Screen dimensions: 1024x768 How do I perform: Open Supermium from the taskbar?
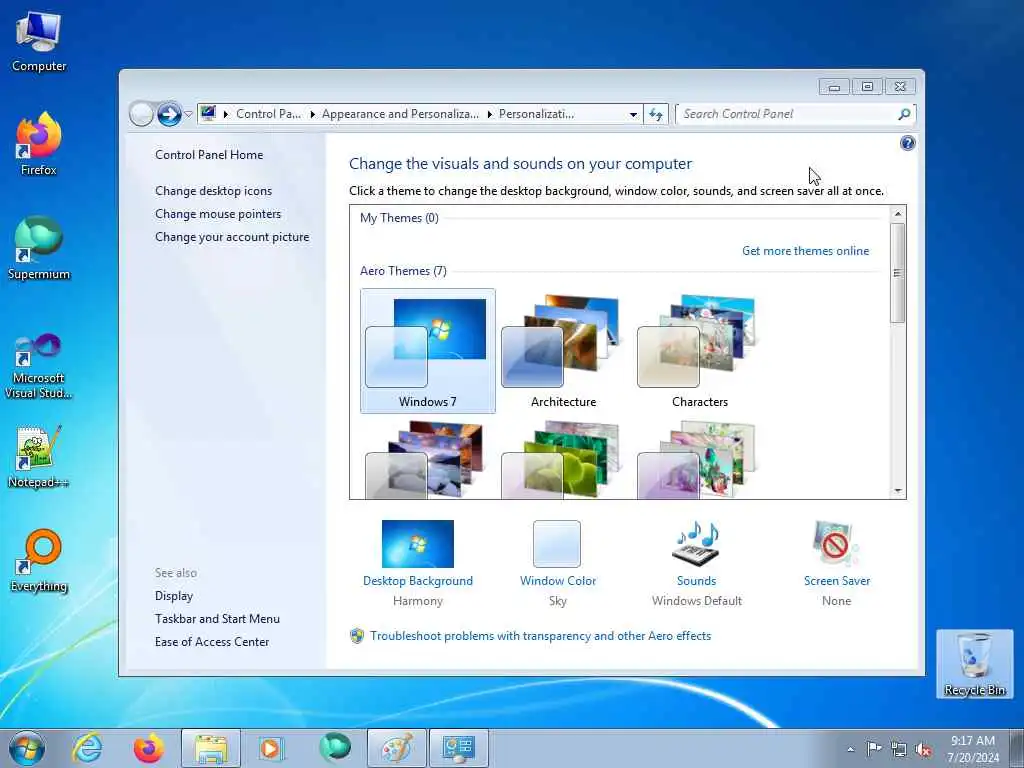click(x=335, y=748)
